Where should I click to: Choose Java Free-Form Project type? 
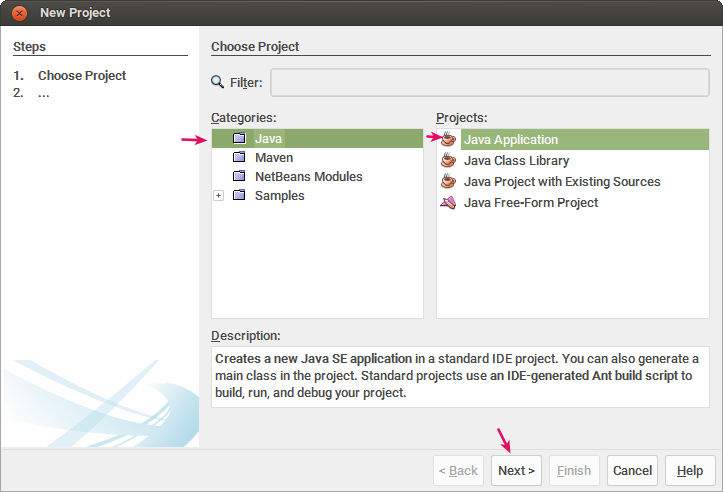[530, 203]
